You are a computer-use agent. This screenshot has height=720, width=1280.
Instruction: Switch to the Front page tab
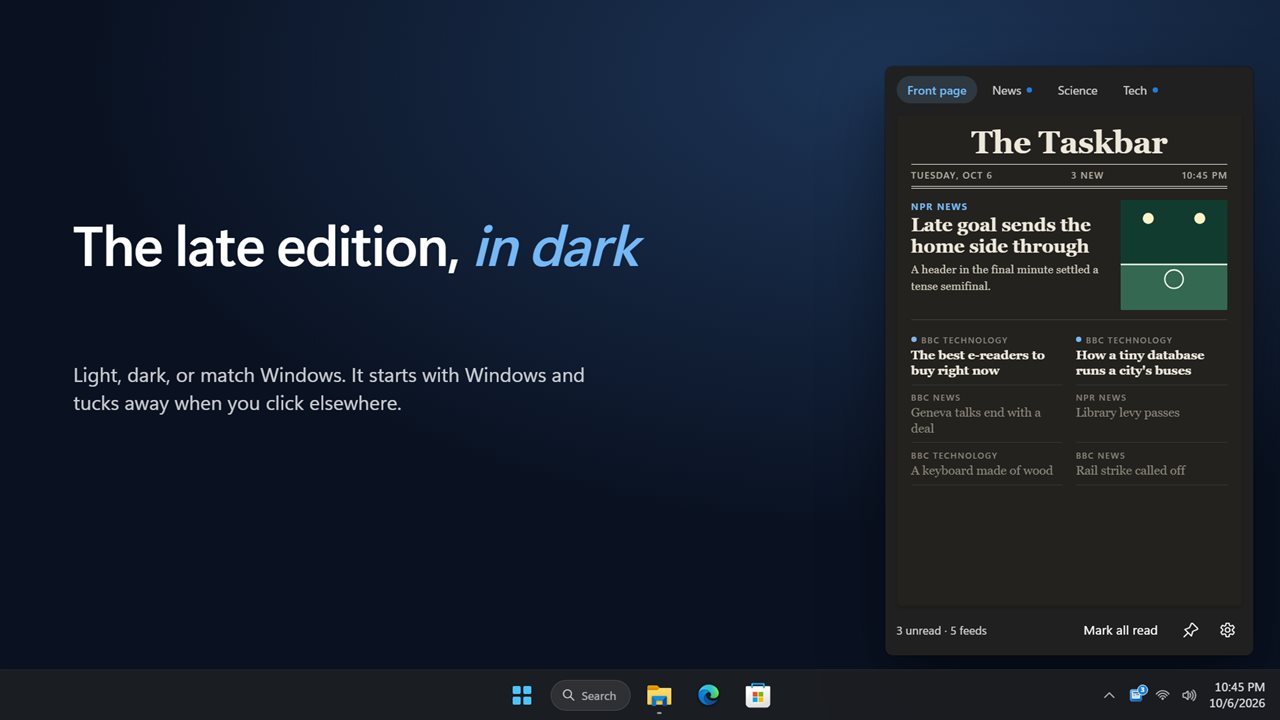point(937,91)
